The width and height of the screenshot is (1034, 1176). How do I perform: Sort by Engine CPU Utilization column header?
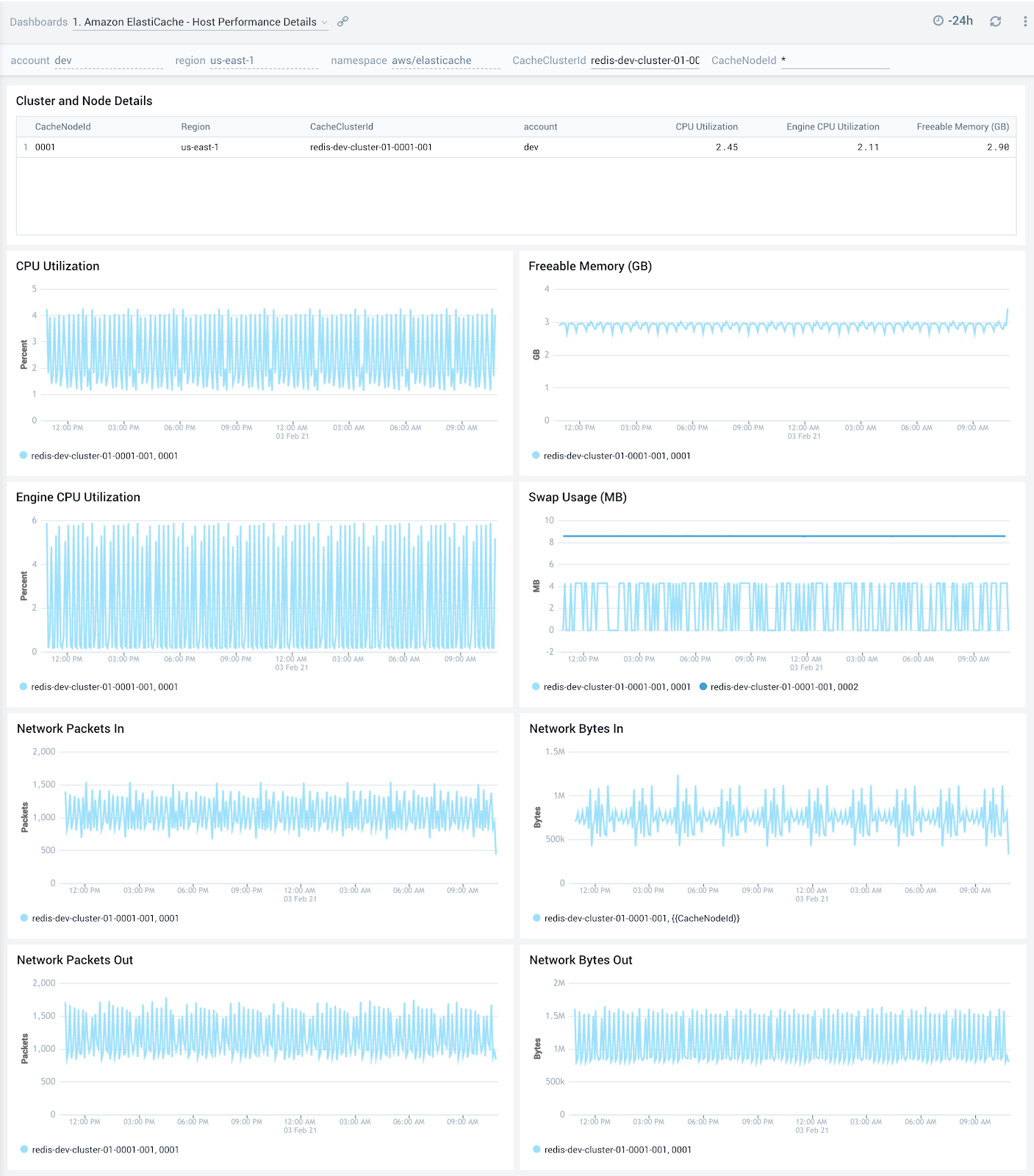[832, 126]
